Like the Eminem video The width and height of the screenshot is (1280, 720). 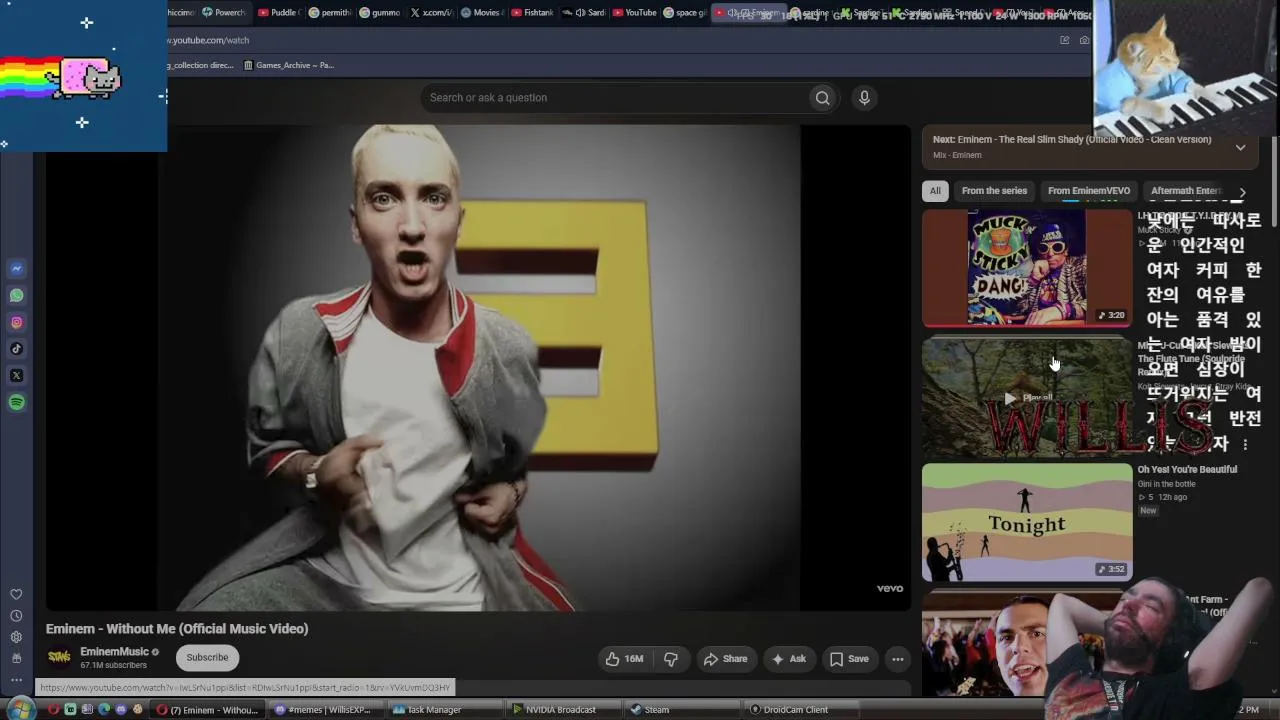point(624,659)
